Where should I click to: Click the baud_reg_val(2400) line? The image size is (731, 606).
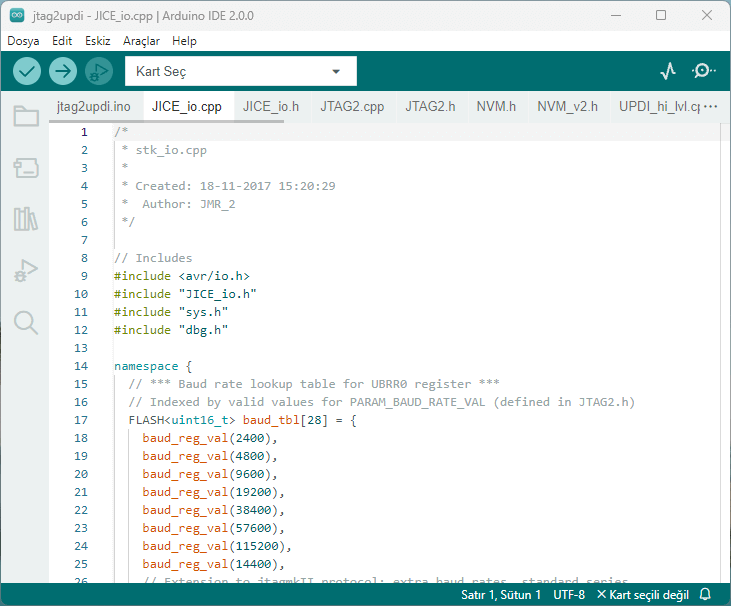(x=210, y=438)
